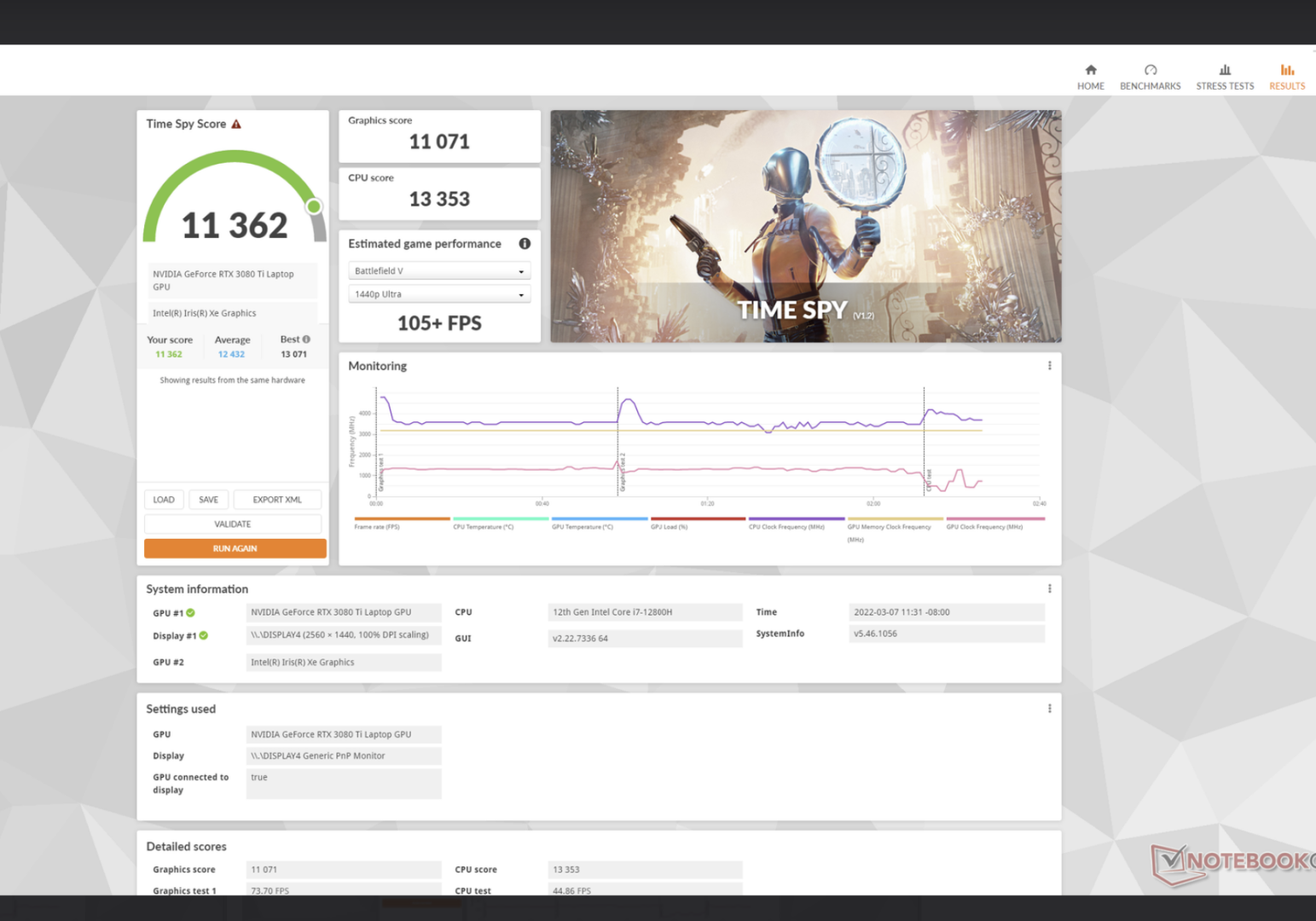Click the Graphics score value 11 071 card
1316x921 pixels.
click(439, 136)
